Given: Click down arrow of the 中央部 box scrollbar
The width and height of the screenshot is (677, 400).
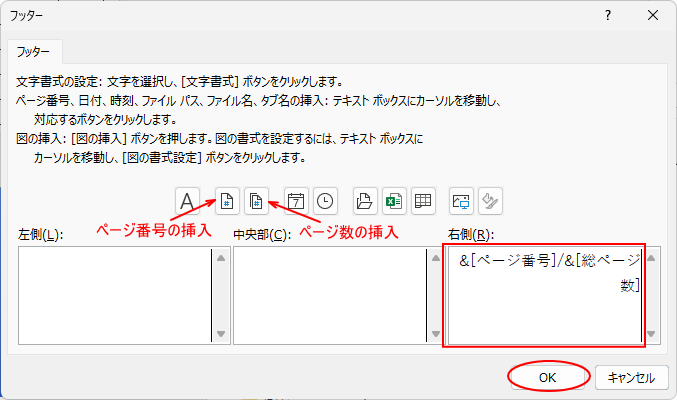Looking at the screenshot, I should click(436, 333).
